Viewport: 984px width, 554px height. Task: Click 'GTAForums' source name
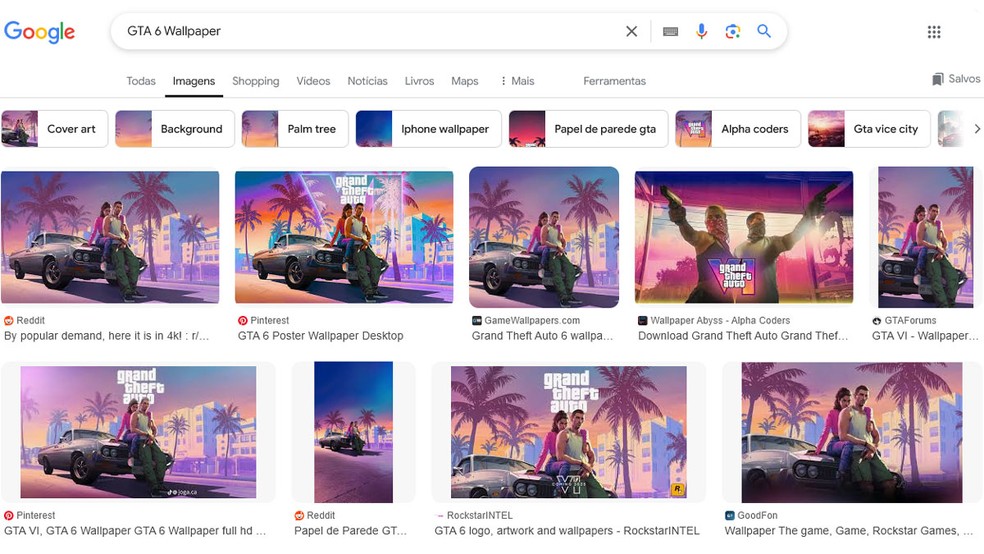911,321
